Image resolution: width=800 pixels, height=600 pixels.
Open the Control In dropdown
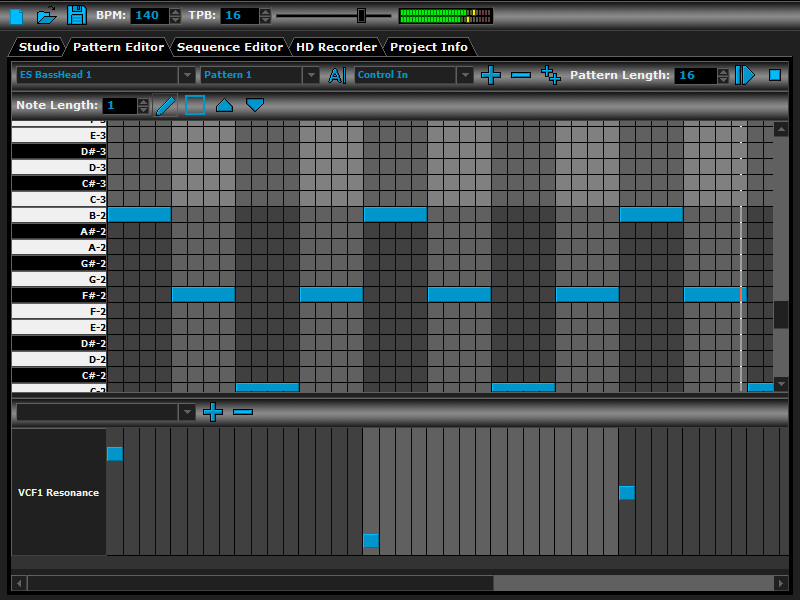465,75
